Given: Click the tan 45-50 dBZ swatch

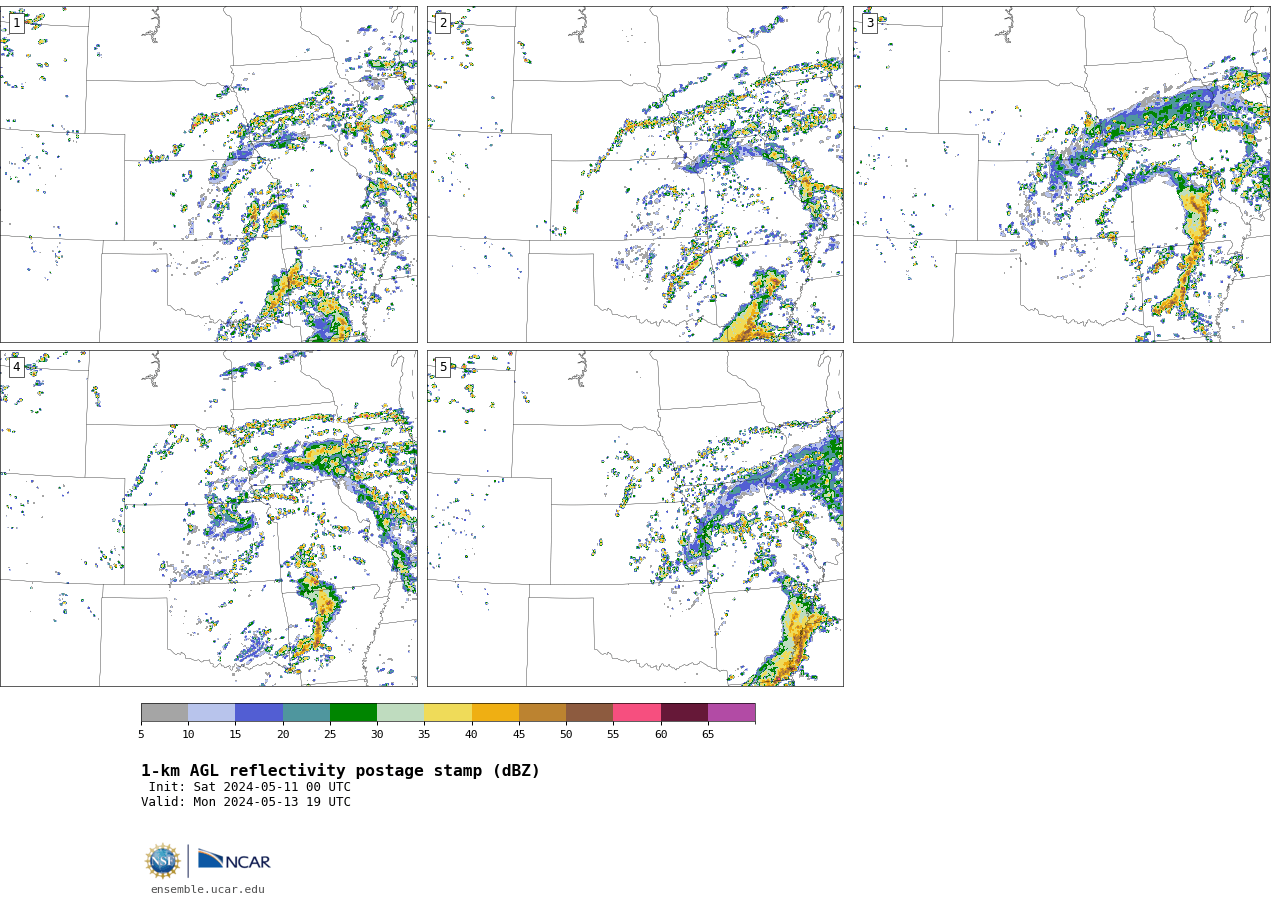Looking at the screenshot, I should pyautogui.click(x=542, y=712).
